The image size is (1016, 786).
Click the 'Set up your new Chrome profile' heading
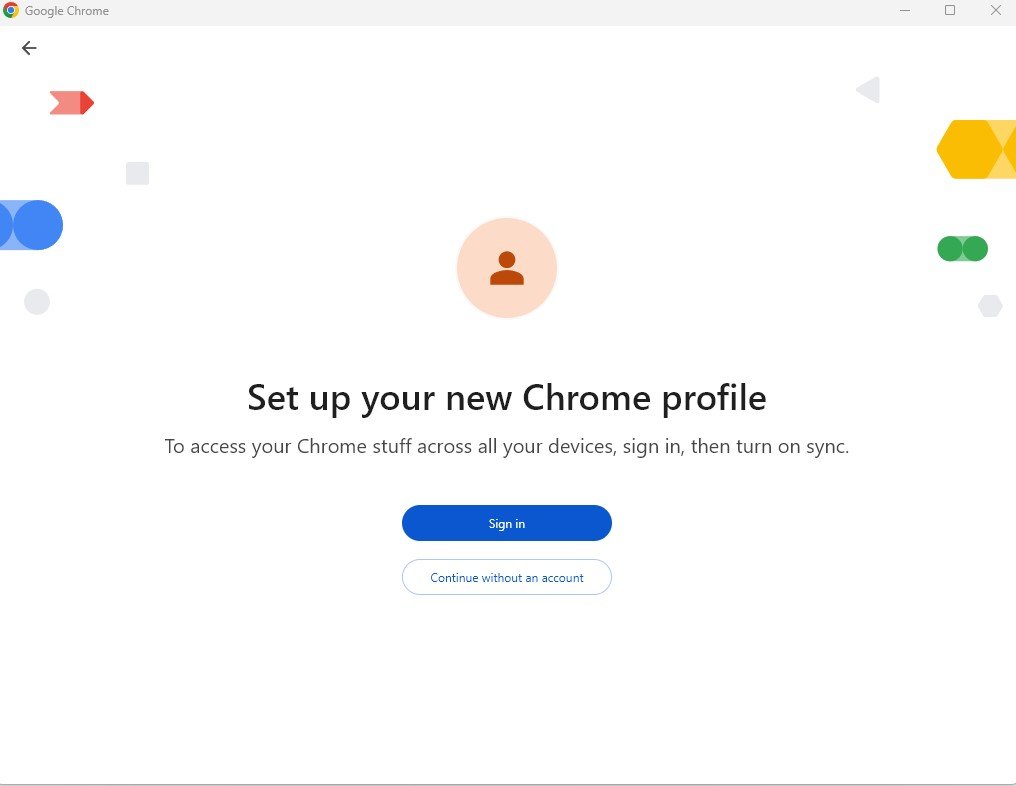tap(507, 397)
